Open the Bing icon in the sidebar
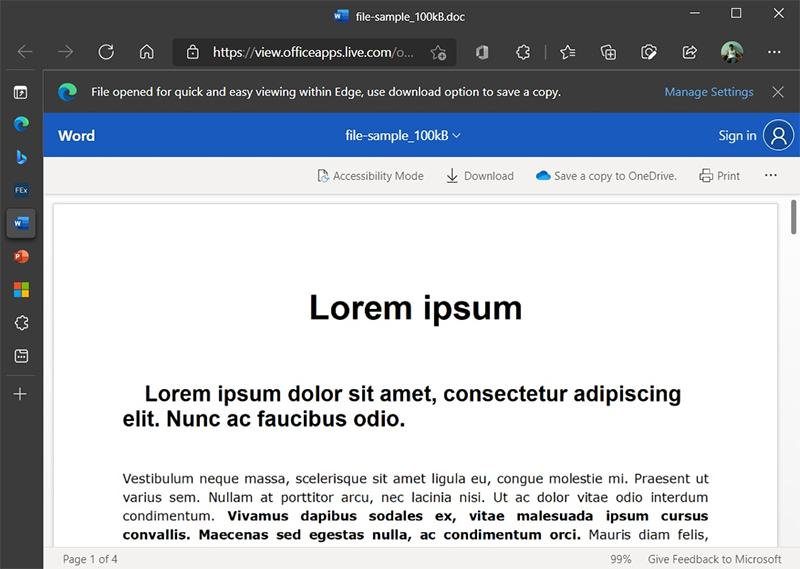 (21, 157)
